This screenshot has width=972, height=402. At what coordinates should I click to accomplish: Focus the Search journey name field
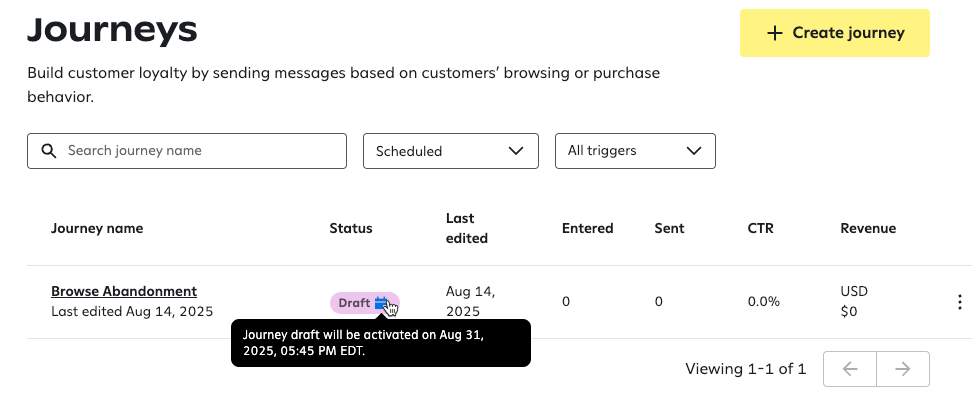click(x=200, y=151)
